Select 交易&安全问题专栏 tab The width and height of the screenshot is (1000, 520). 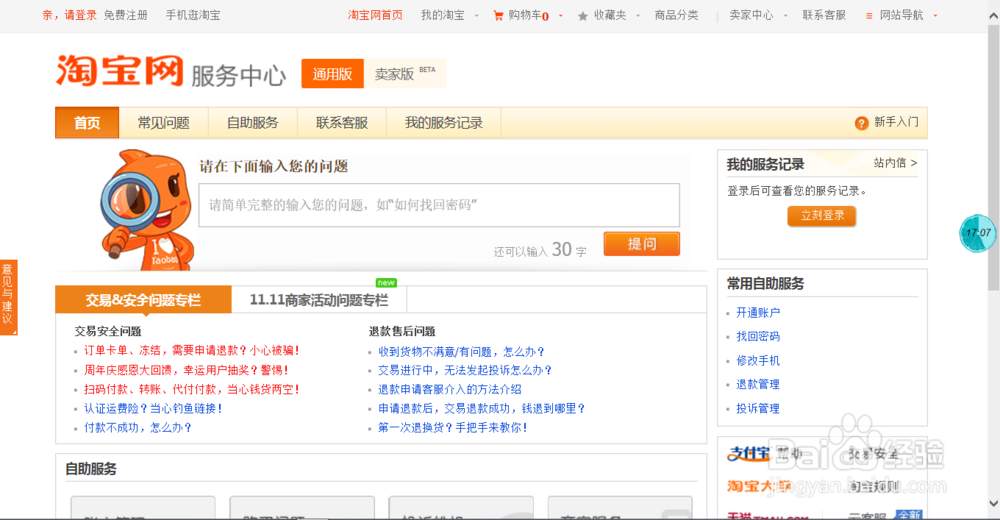(x=143, y=300)
